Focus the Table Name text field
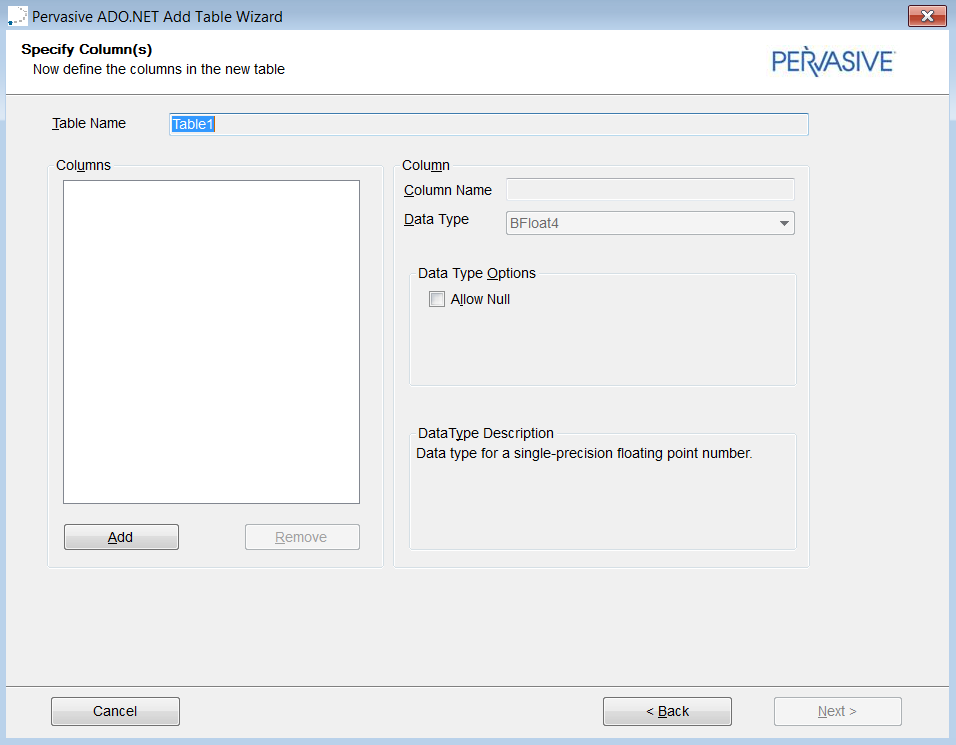The width and height of the screenshot is (956, 745). (x=489, y=124)
